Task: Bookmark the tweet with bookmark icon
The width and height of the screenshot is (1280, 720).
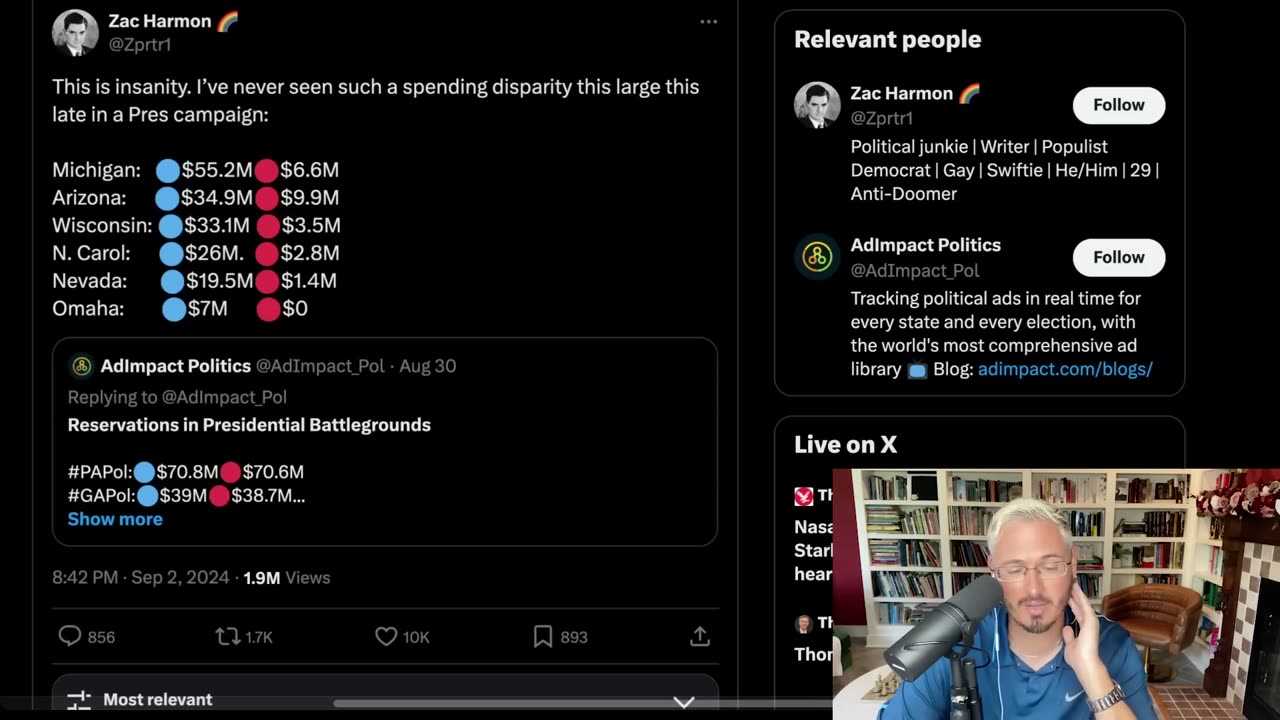Action: [x=543, y=636]
